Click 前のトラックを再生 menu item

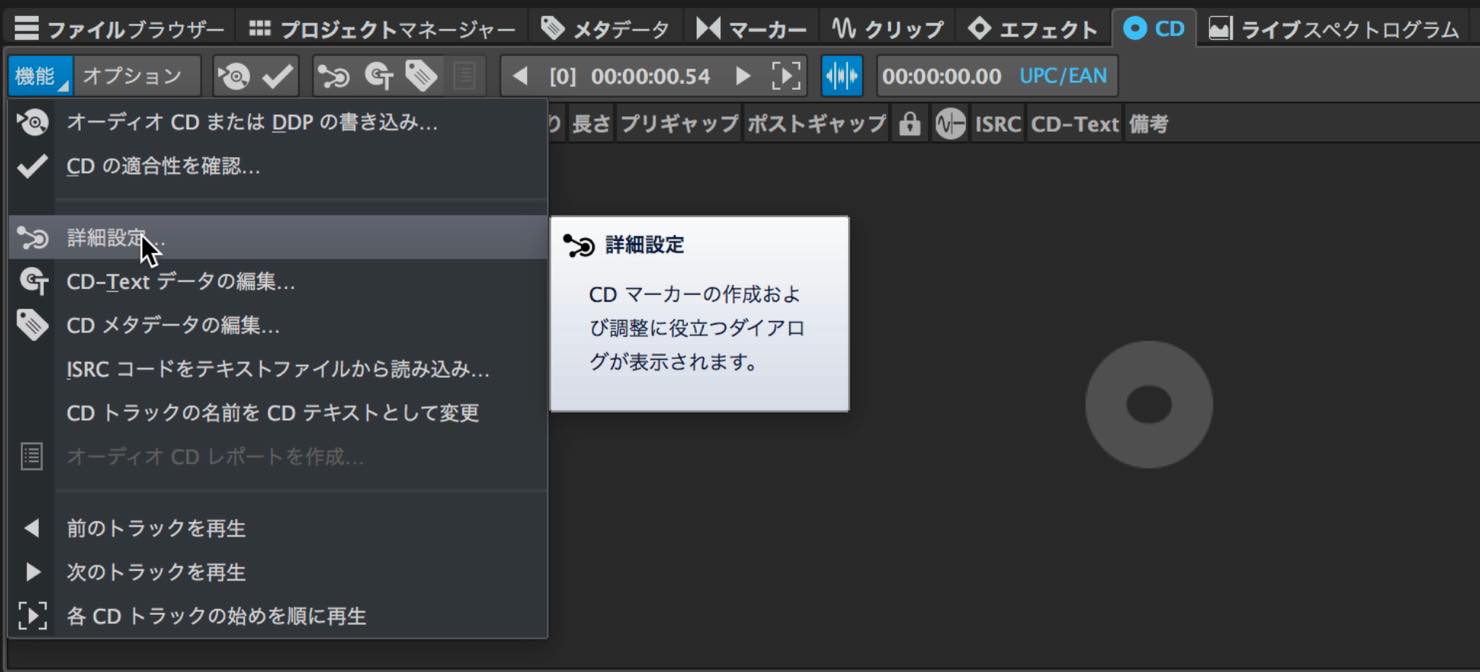click(x=278, y=528)
